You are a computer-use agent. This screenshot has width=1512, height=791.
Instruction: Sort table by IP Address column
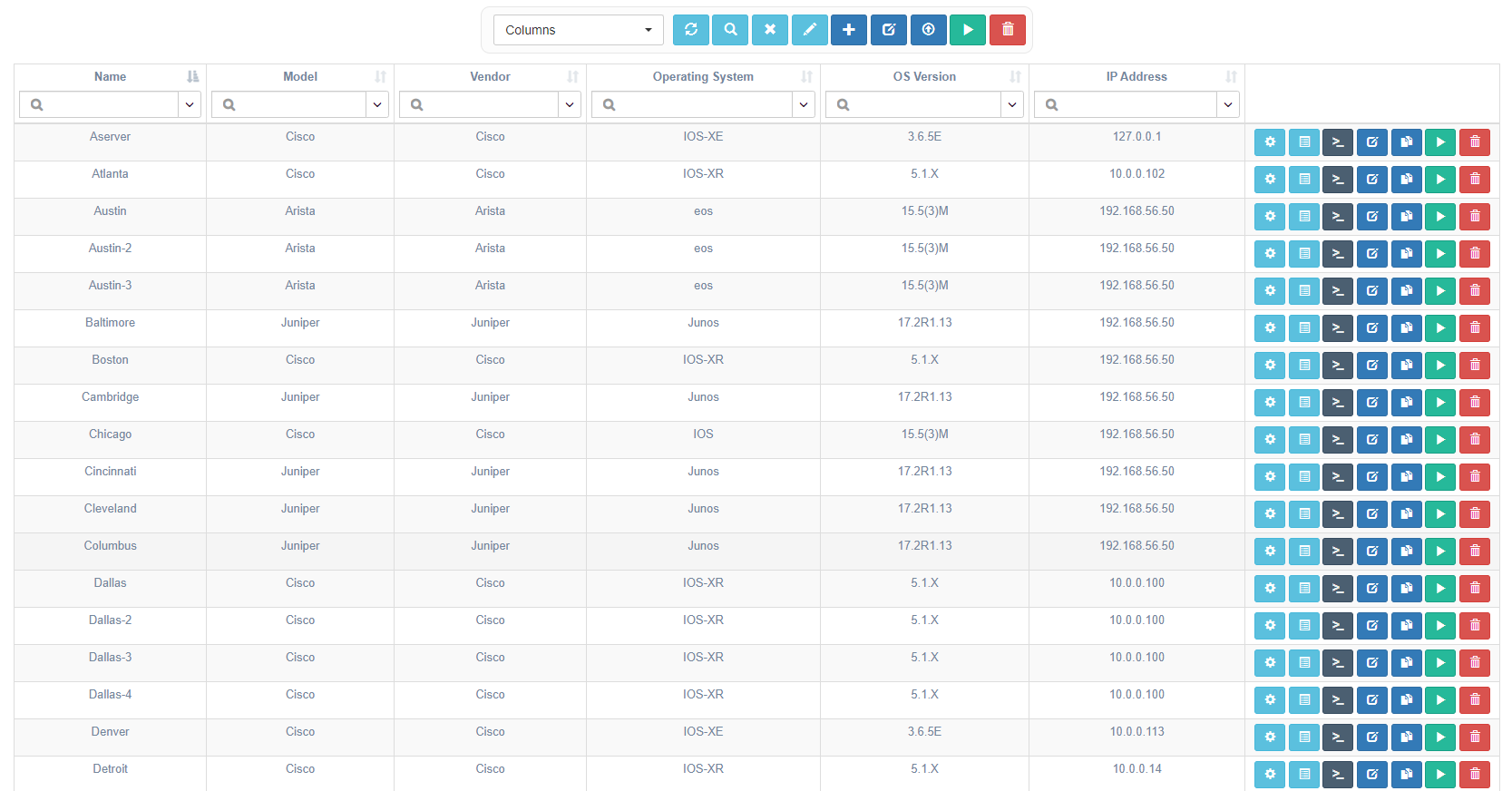point(1231,77)
